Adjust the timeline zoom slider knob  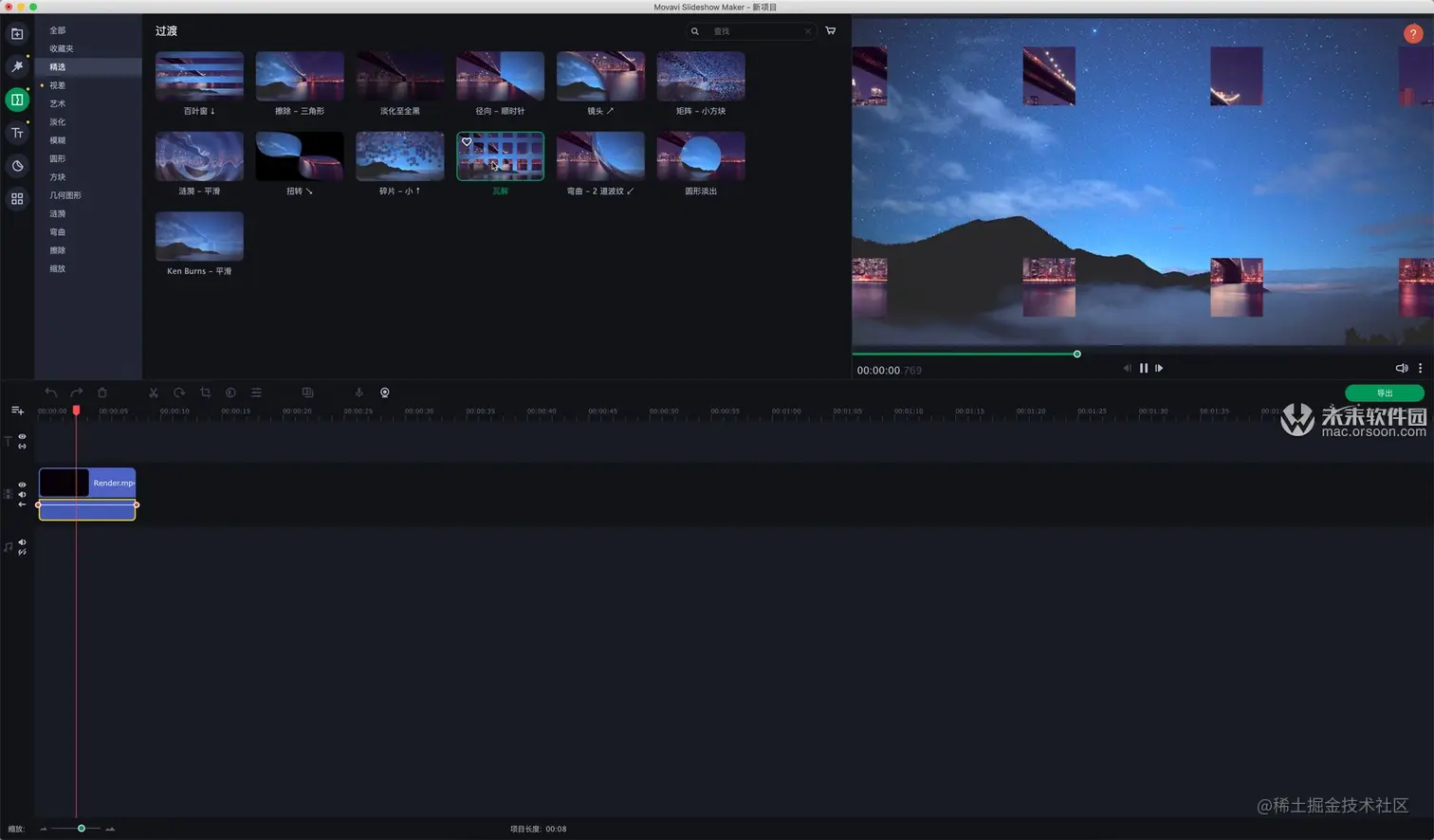pos(82,829)
